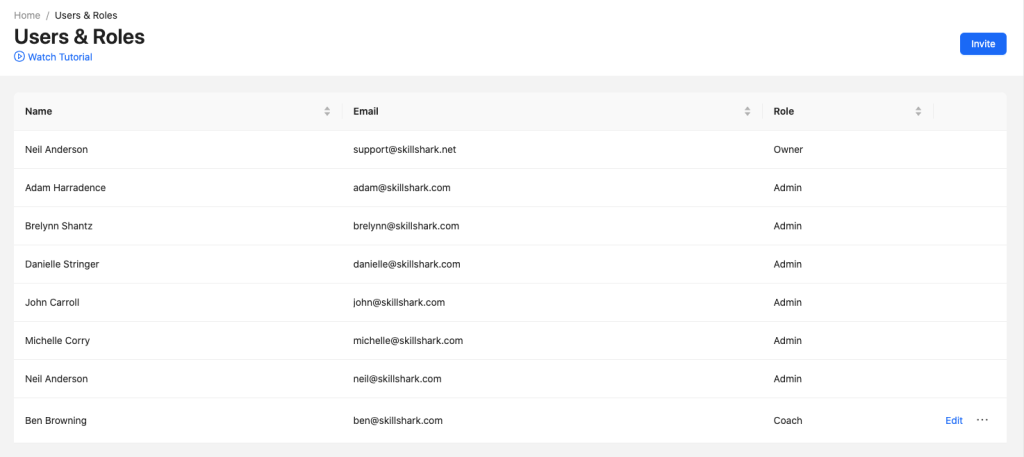Click the Owner role for support@skillshark.net

point(788,150)
